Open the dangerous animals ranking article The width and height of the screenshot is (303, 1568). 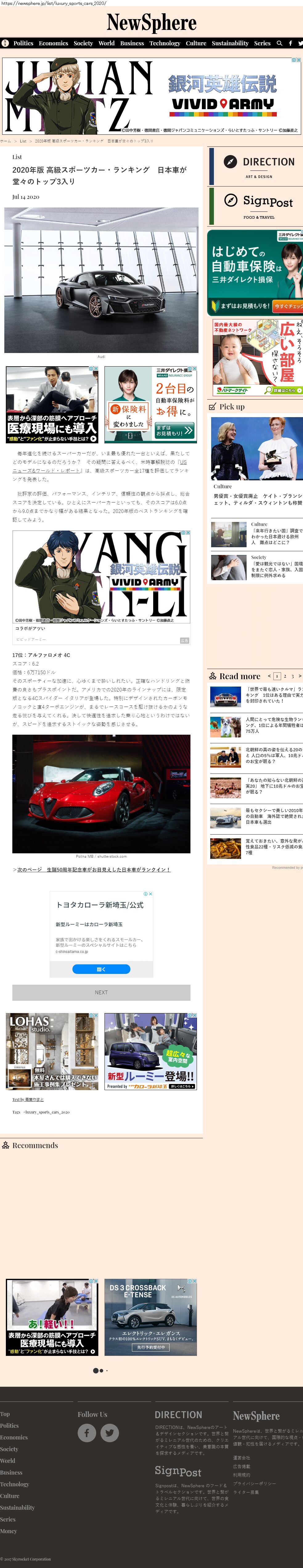(x=274, y=725)
